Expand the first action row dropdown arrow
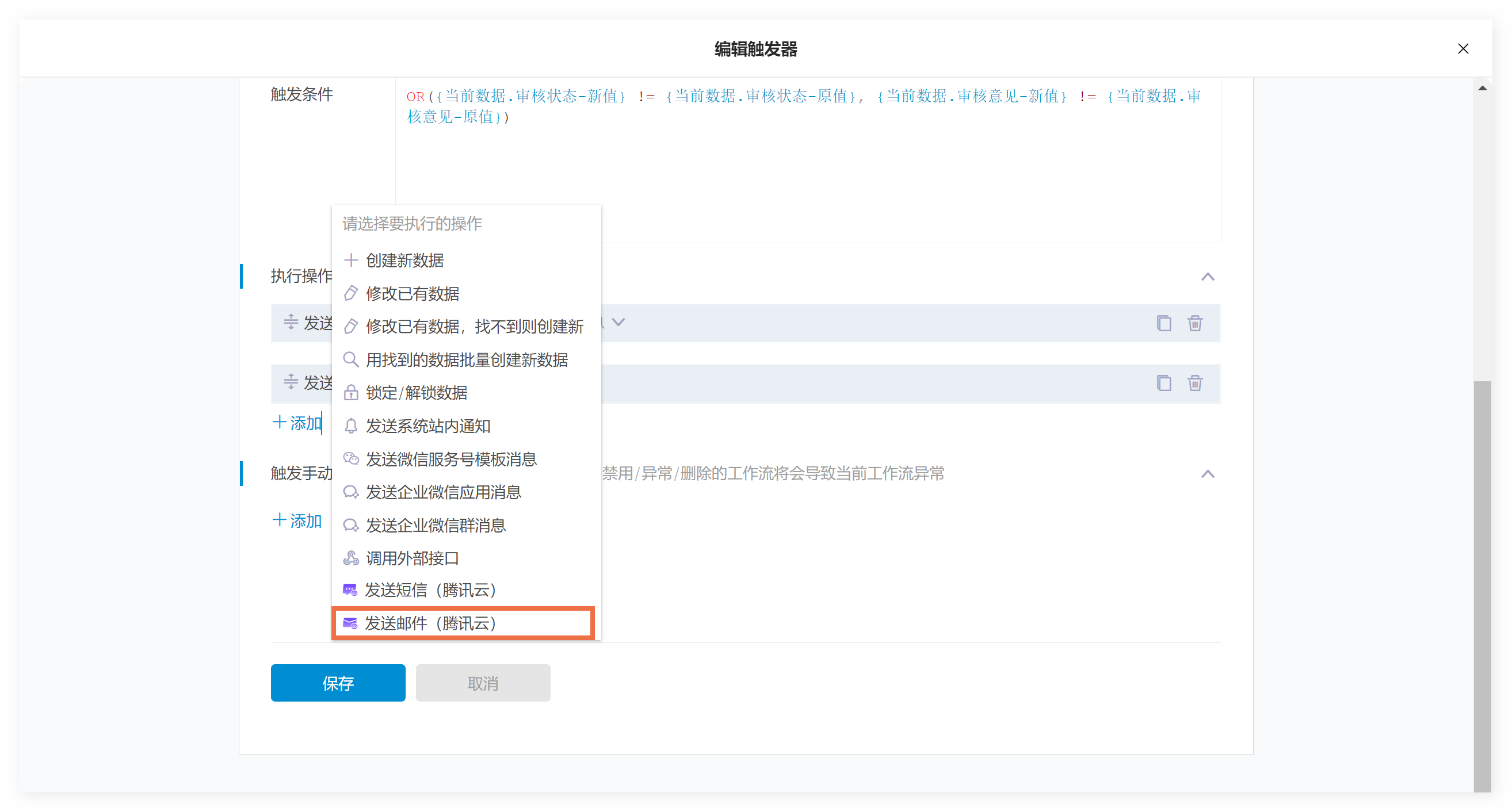Image resolution: width=1512 pixels, height=812 pixels. (618, 322)
